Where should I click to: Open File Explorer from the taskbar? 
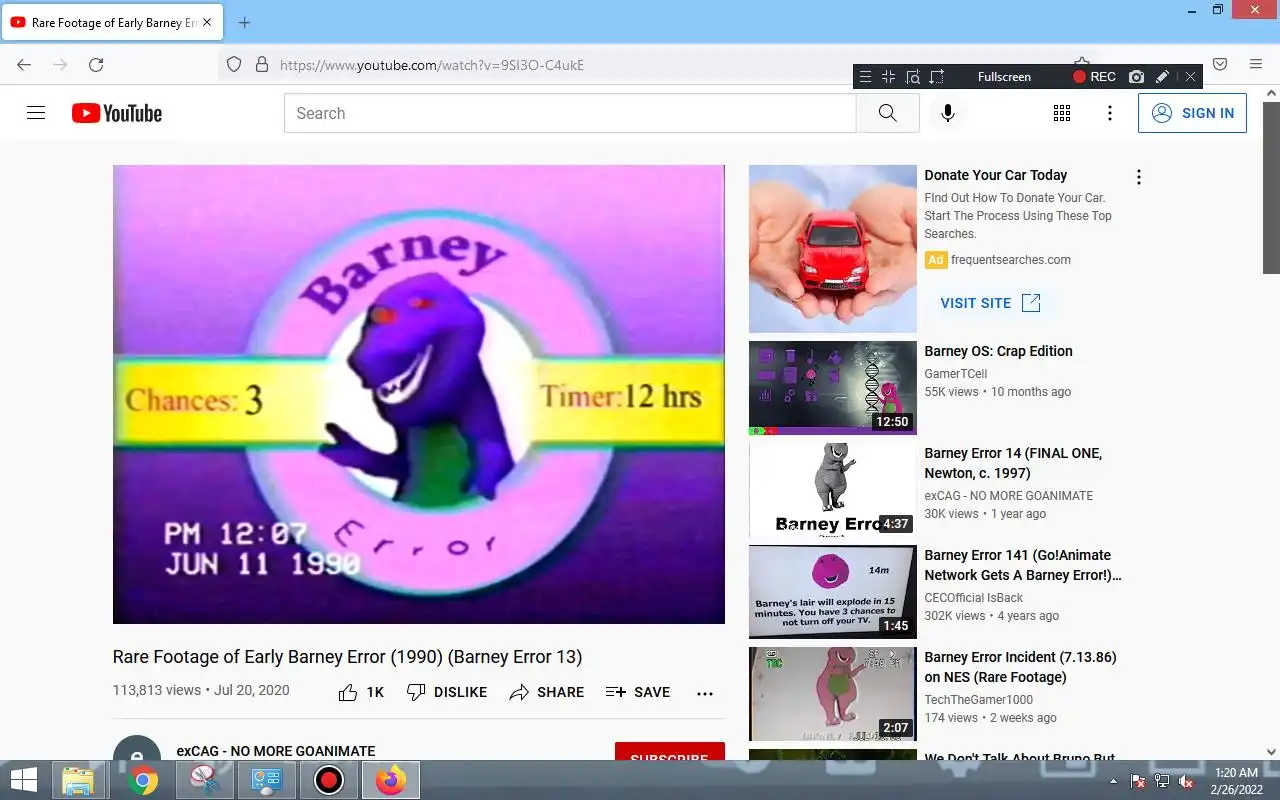coord(78,780)
